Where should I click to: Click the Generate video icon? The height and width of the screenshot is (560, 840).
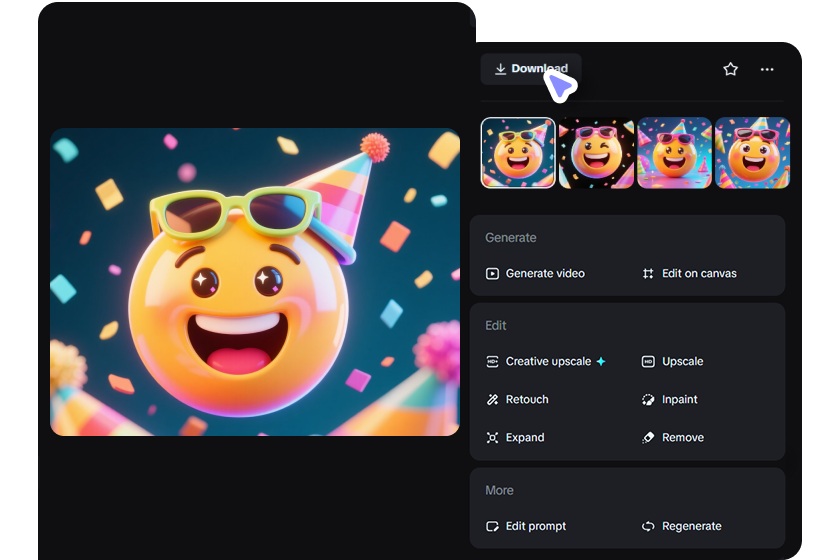492,274
